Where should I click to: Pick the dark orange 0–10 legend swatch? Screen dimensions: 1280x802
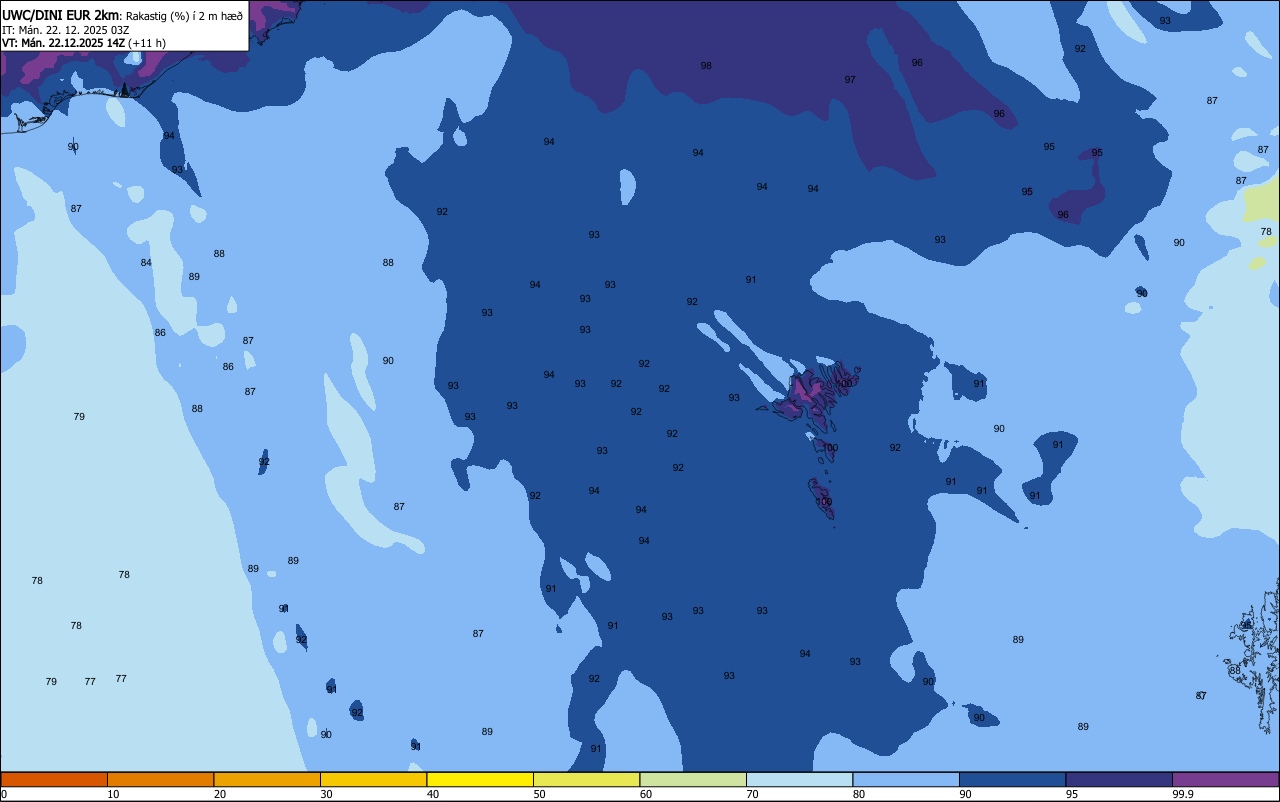[x=54, y=779]
